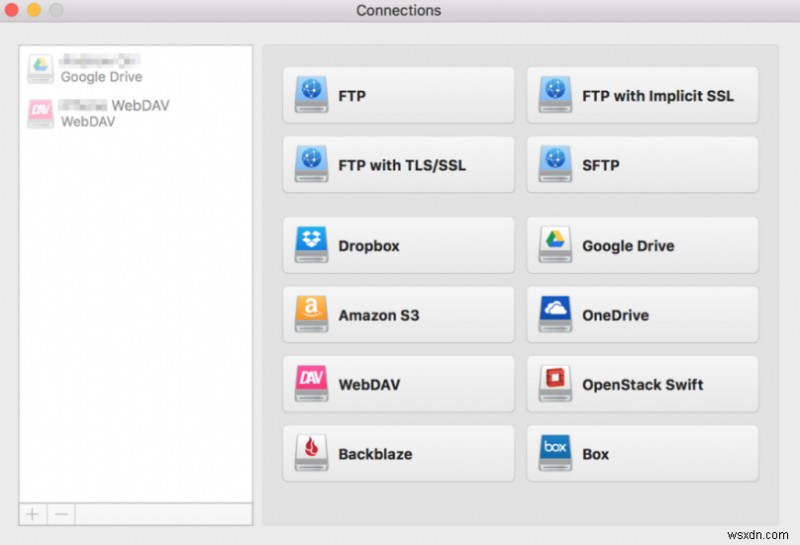The height and width of the screenshot is (545, 800).
Task: Add a new connection with plus button
Action: (33, 514)
